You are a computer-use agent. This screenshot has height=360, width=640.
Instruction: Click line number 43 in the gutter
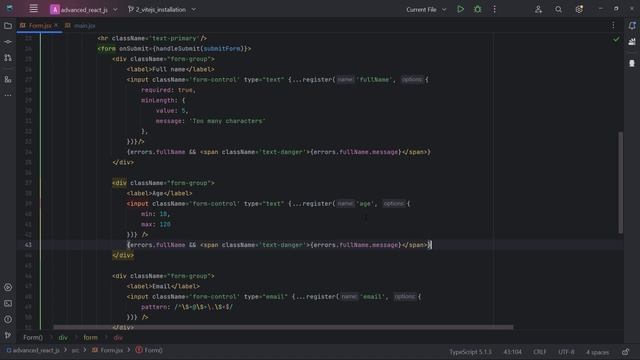(x=28, y=245)
